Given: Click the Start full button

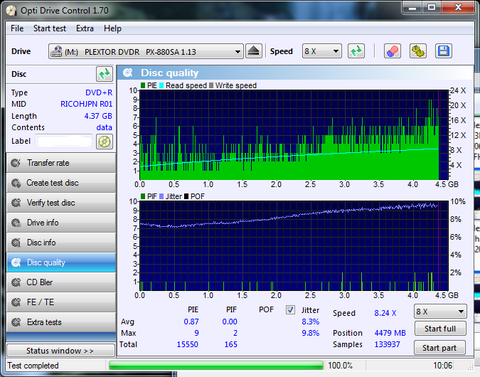Looking at the screenshot, I should pyautogui.click(x=440, y=329).
